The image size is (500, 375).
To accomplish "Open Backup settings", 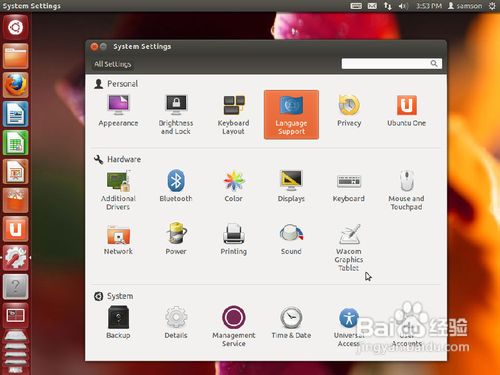I will click(118, 323).
